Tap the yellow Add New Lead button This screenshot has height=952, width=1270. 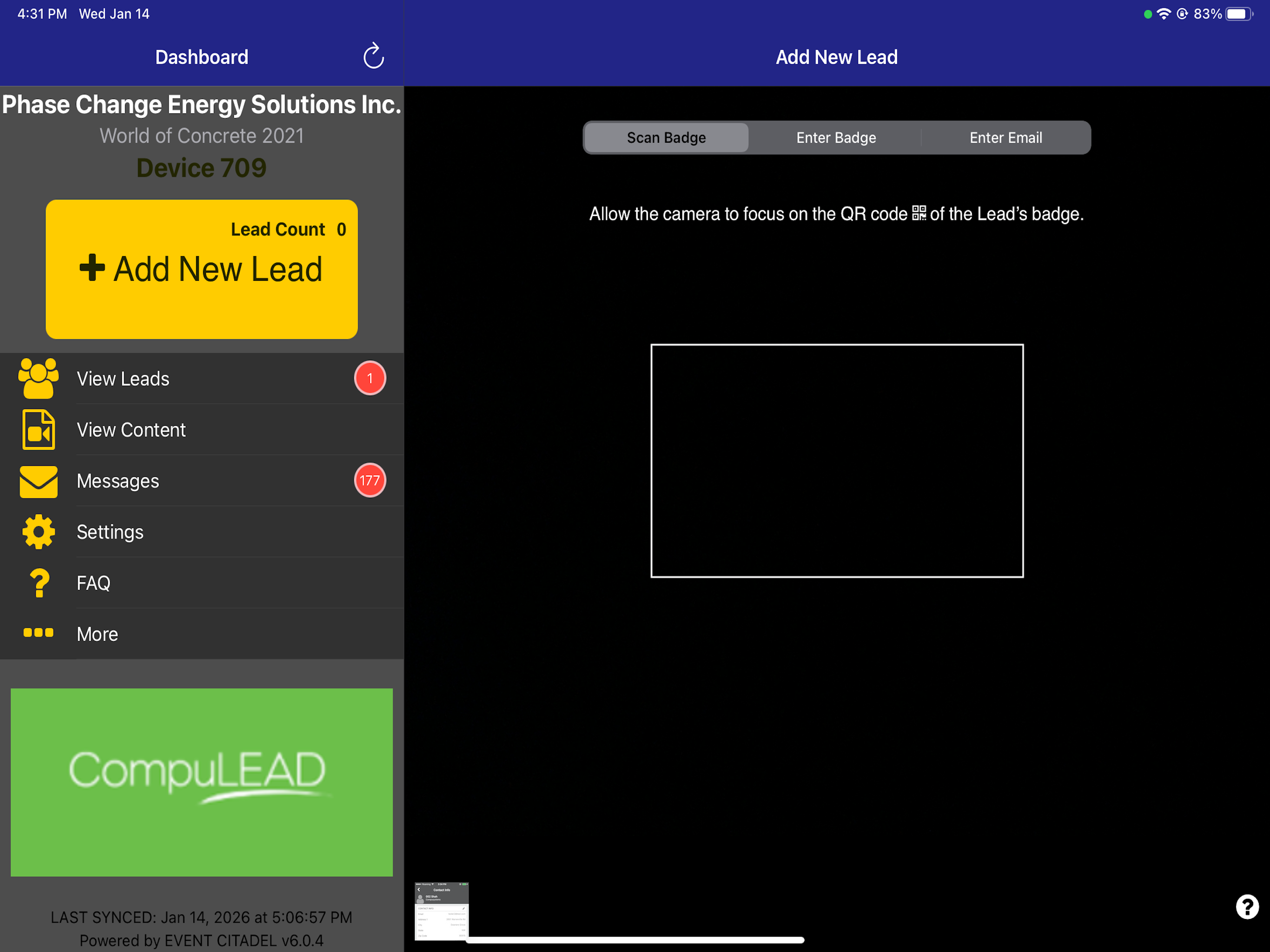click(x=202, y=269)
